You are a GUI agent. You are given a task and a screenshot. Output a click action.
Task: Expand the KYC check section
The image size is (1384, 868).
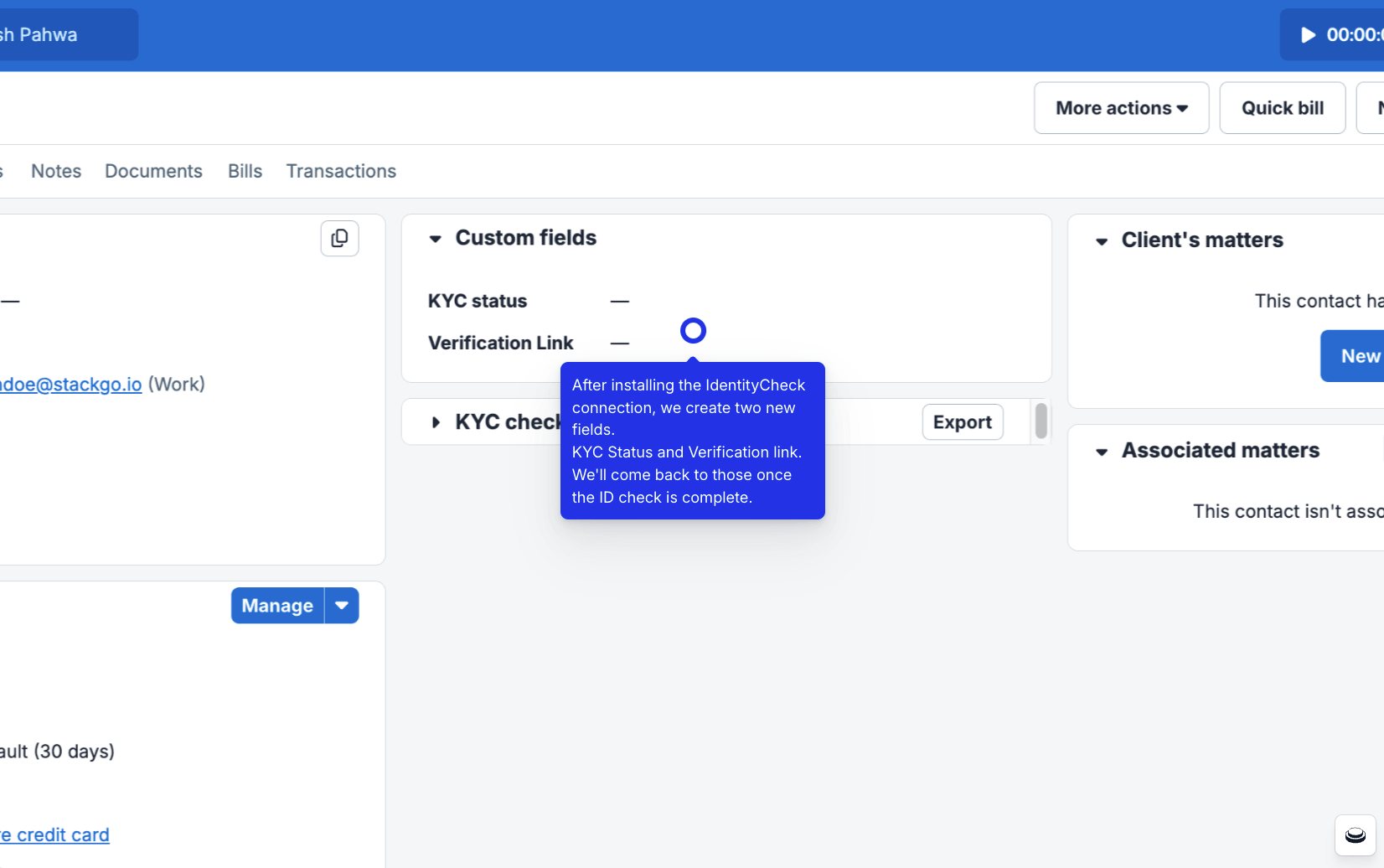point(436,422)
